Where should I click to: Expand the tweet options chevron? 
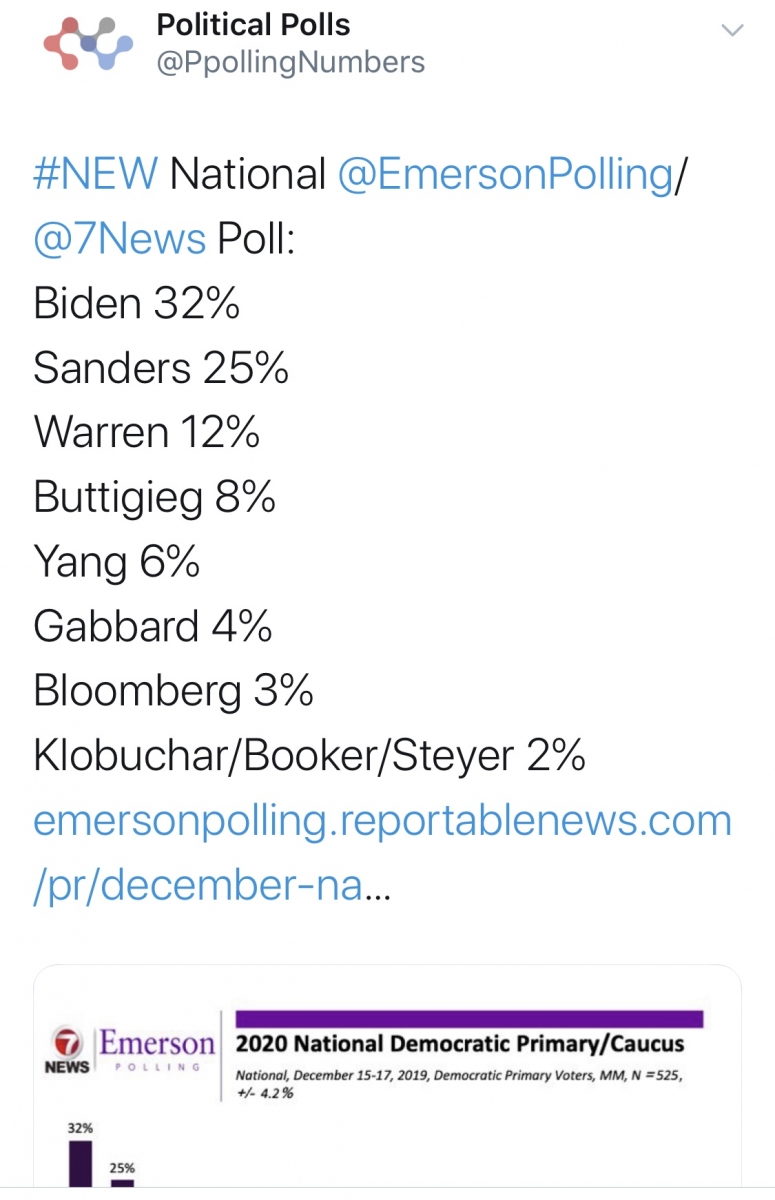(x=733, y=30)
